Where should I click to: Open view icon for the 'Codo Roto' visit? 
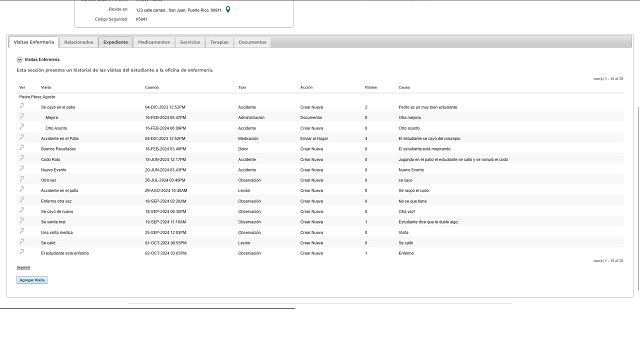[x=22, y=158]
